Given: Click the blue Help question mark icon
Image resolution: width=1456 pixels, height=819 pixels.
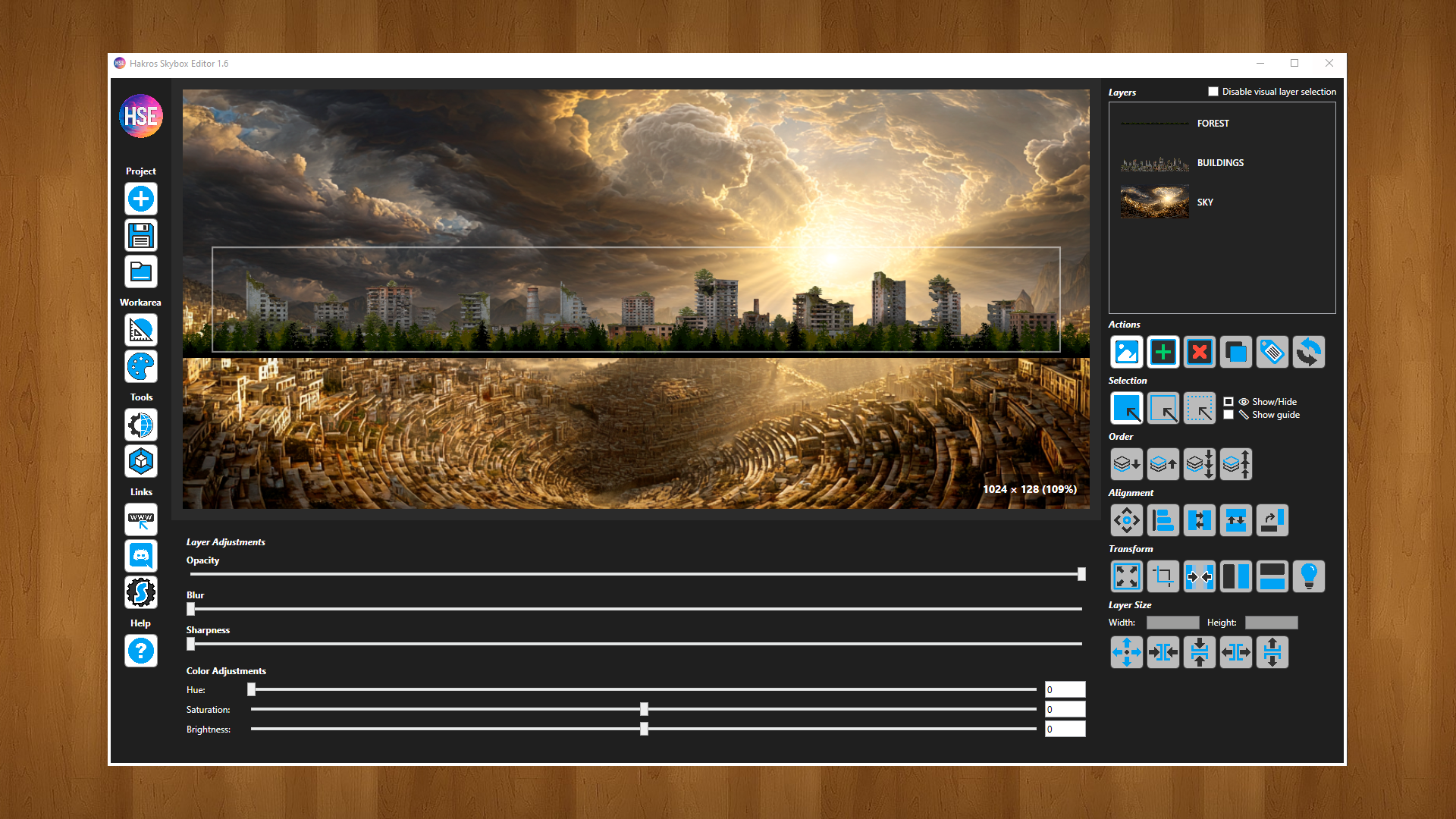Looking at the screenshot, I should click(x=141, y=651).
